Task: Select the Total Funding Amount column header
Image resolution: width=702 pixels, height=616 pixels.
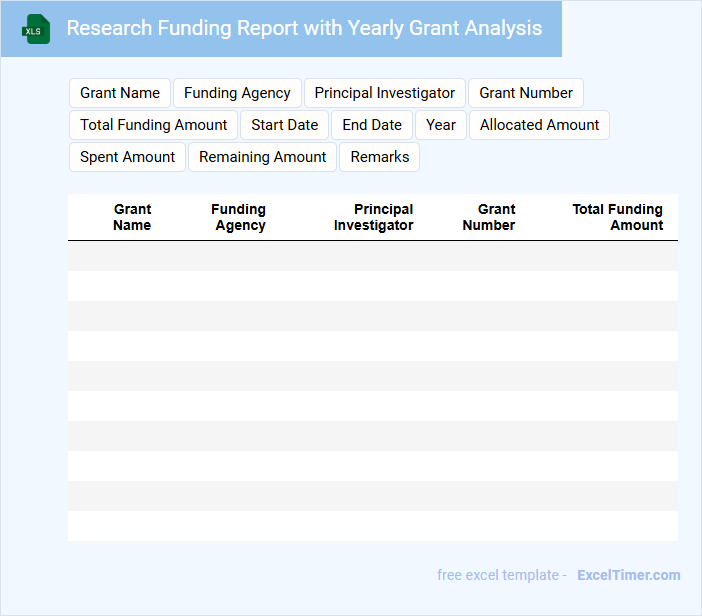Action: (x=617, y=217)
